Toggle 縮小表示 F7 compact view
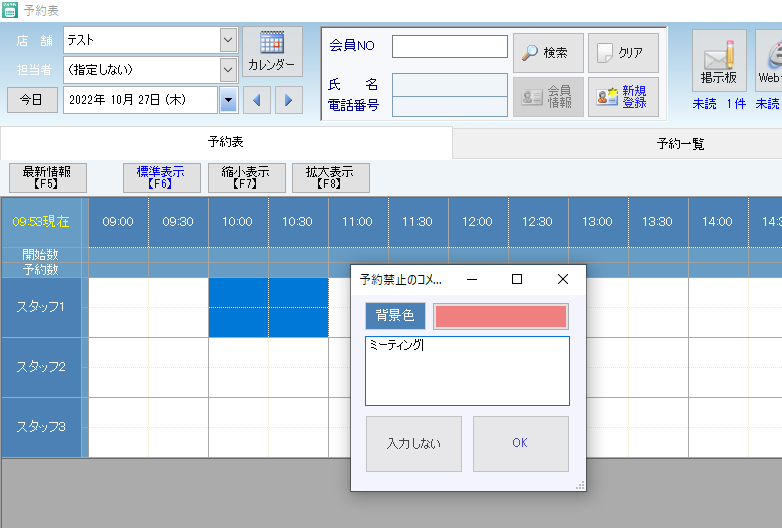Image resolution: width=782 pixels, height=528 pixels. pos(246,177)
